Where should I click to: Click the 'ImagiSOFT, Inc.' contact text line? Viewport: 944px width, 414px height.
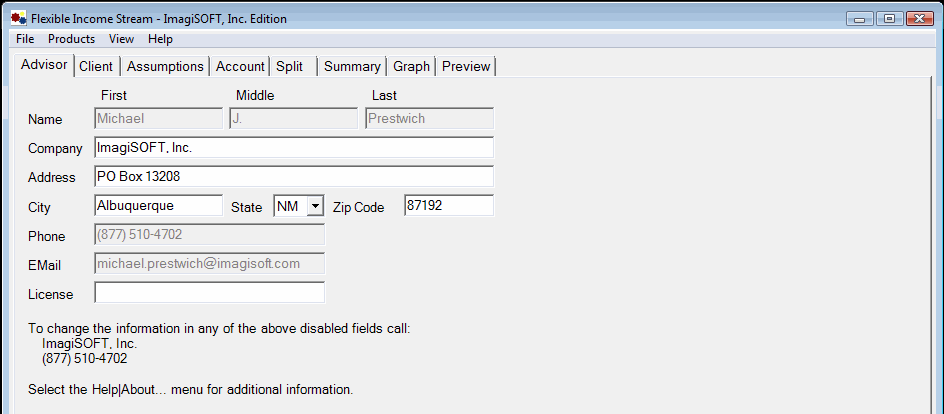(x=90, y=344)
